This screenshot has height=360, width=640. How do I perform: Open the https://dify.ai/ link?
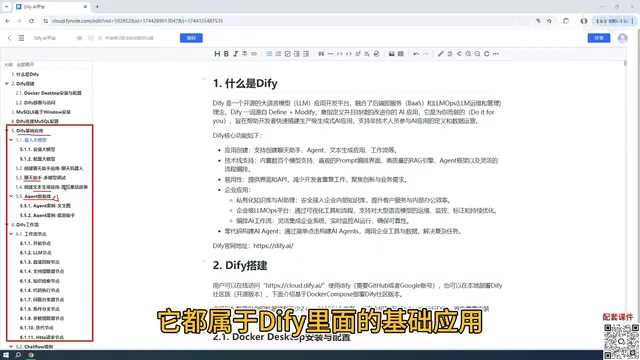[x=273, y=246]
